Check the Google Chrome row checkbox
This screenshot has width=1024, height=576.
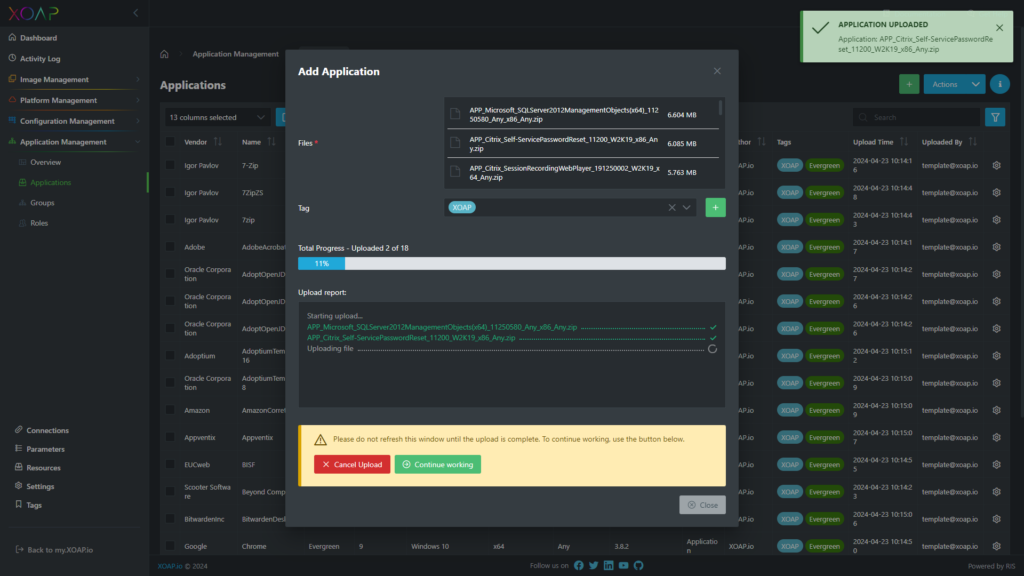click(x=170, y=546)
